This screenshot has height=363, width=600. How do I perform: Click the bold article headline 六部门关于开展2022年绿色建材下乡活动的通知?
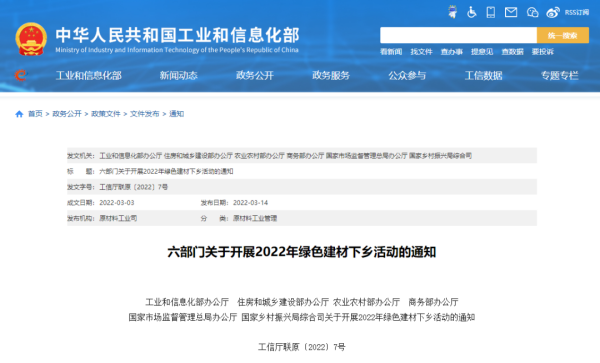coord(302,252)
